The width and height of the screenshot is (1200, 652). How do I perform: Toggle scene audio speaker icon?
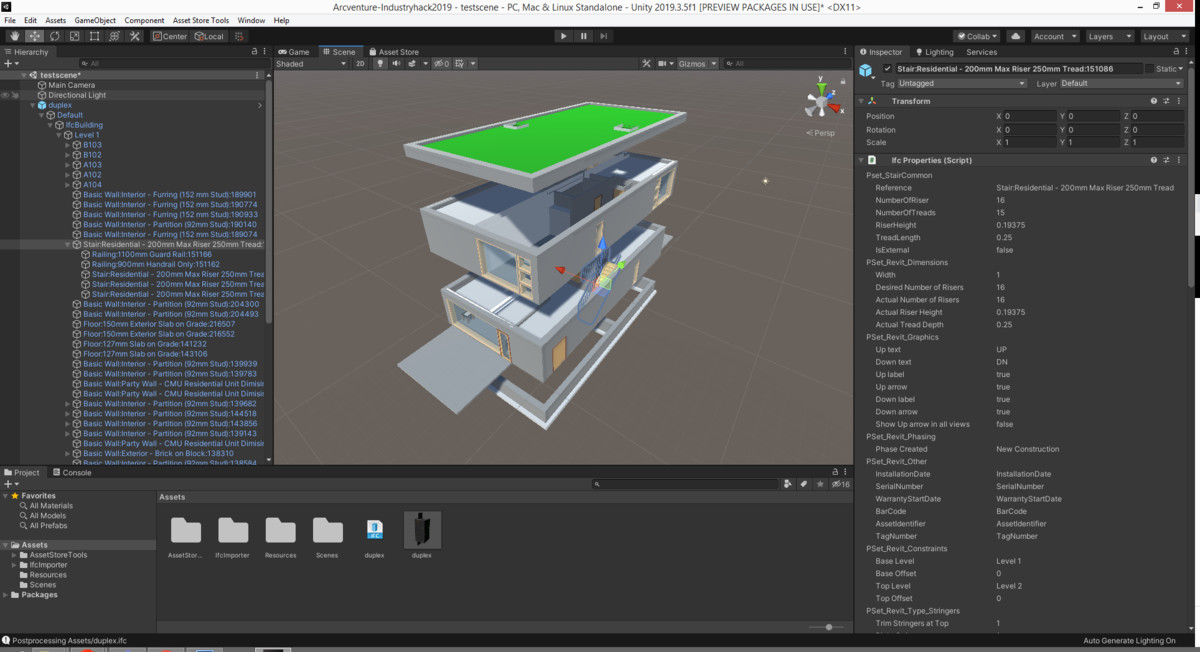(396, 64)
